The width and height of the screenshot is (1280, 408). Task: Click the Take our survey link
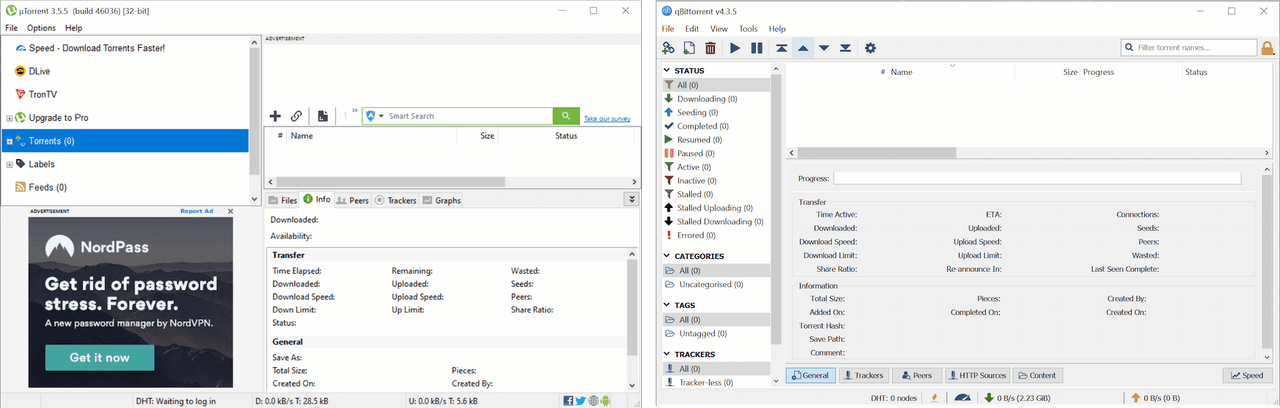(607, 119)
